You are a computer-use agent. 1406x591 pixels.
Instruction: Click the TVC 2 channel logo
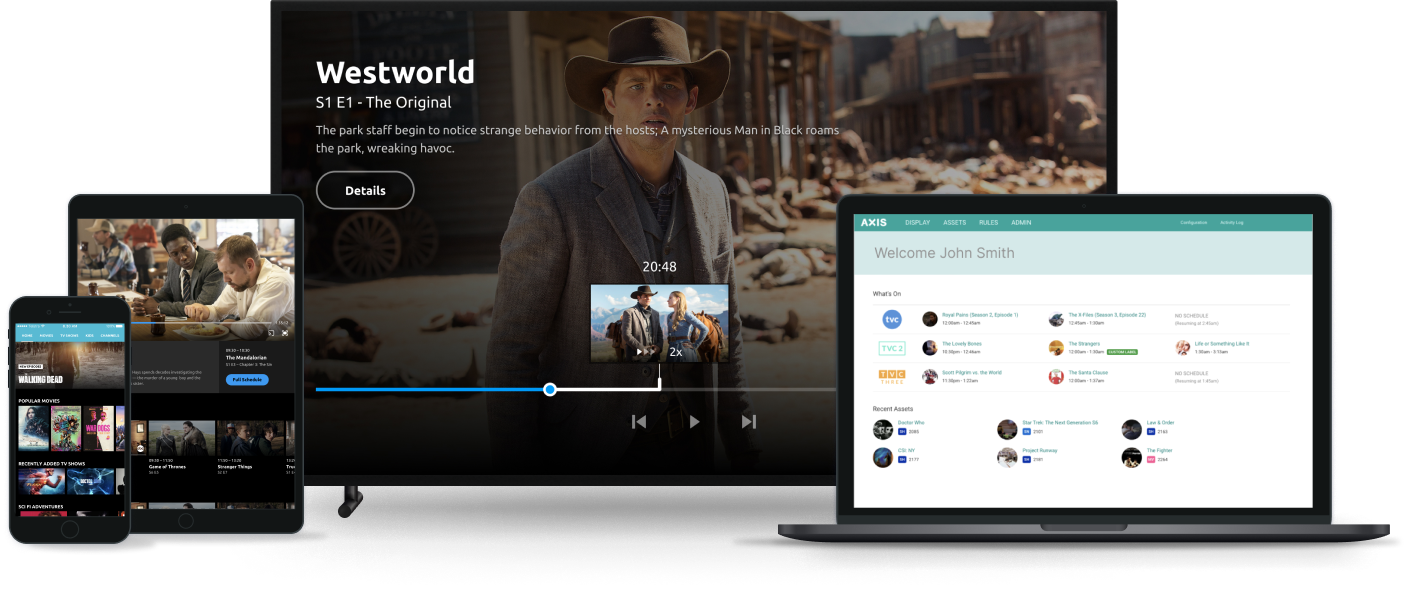pyautogui.click(x=891, y=348)
